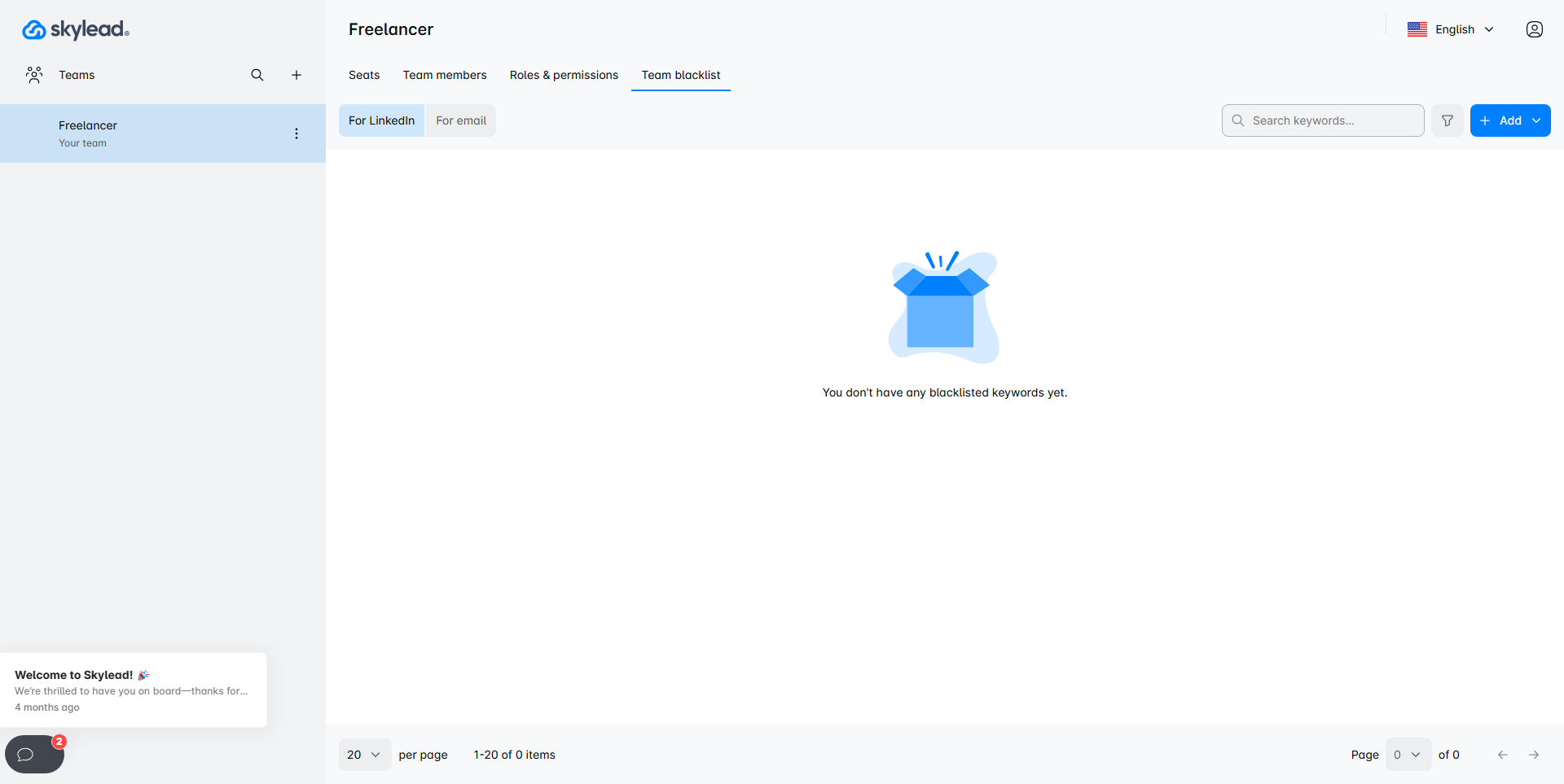
Task: Switch blacklist to For LinkedIn
Action: [381, 120]
